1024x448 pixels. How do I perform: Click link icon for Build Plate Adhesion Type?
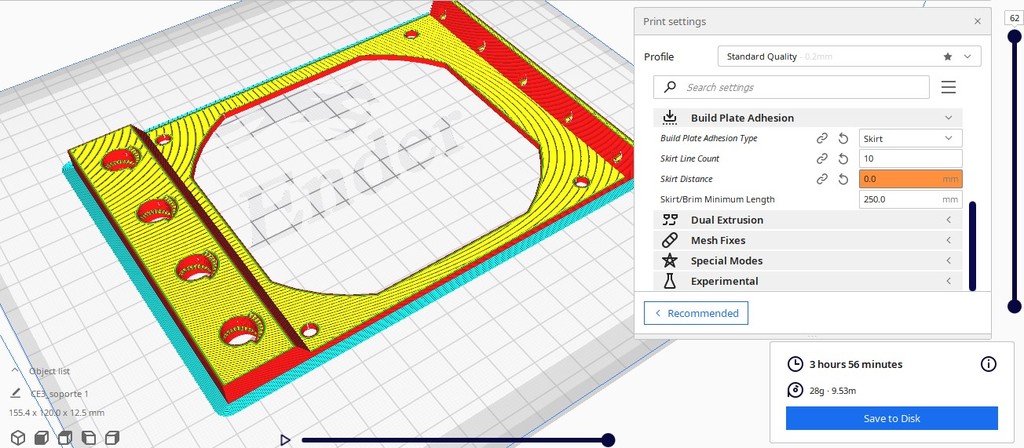(822, 138)
